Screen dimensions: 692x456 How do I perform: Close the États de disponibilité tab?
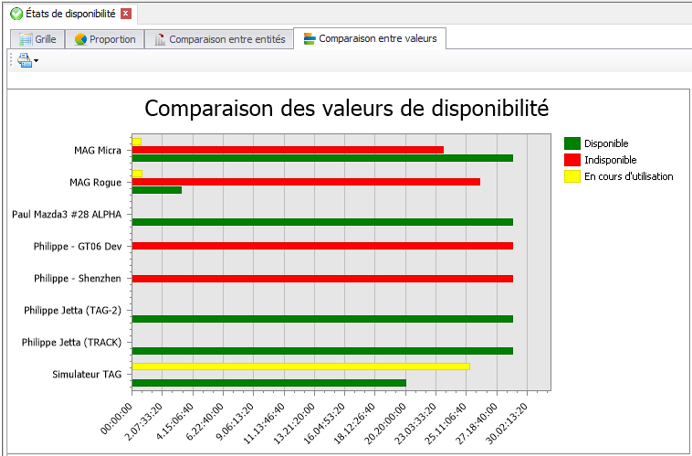[126, 13]
